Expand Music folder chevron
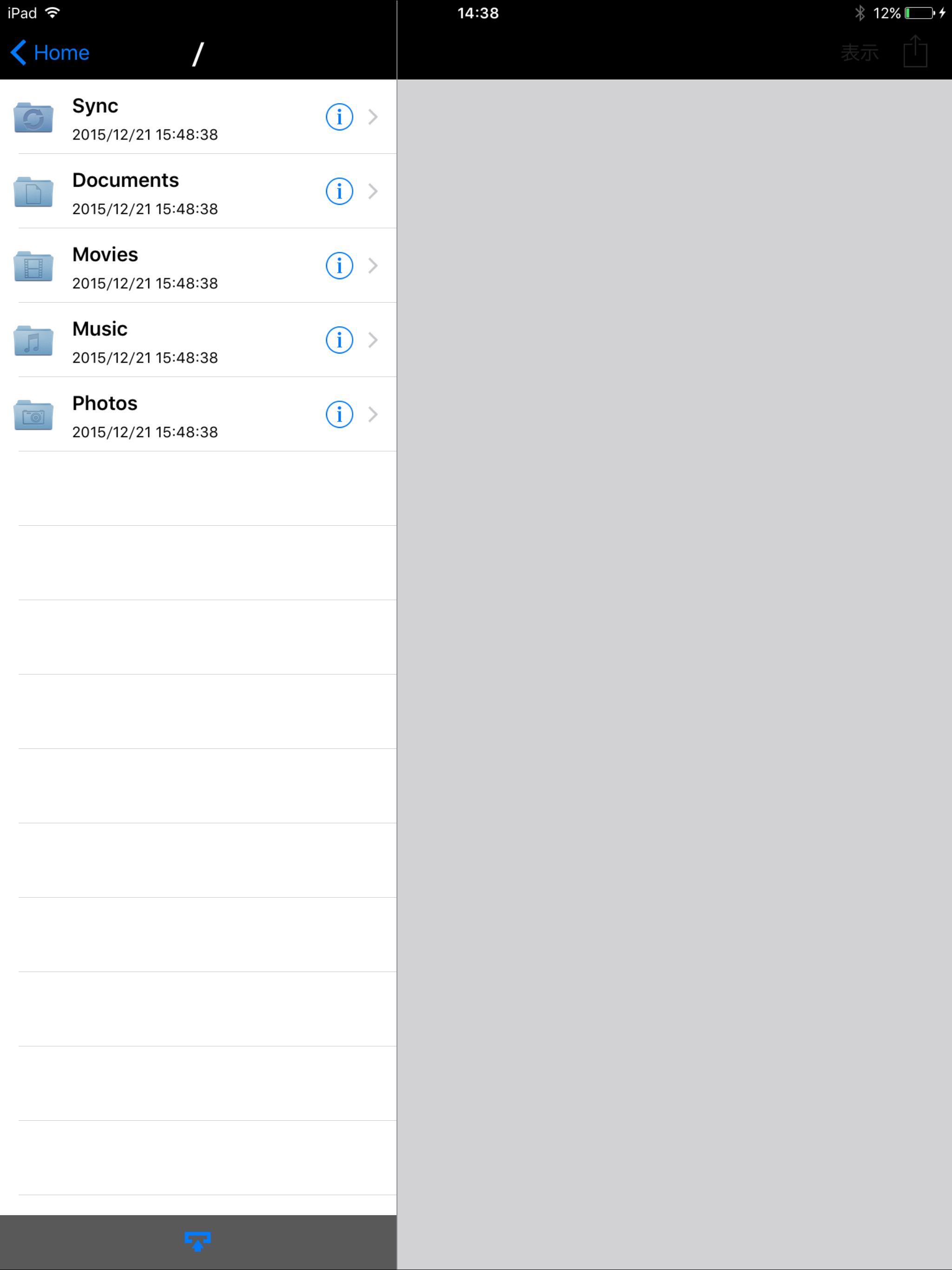The height and width of the screenshot is (1270, 952). pyautogui.click(x=373, y=340)
